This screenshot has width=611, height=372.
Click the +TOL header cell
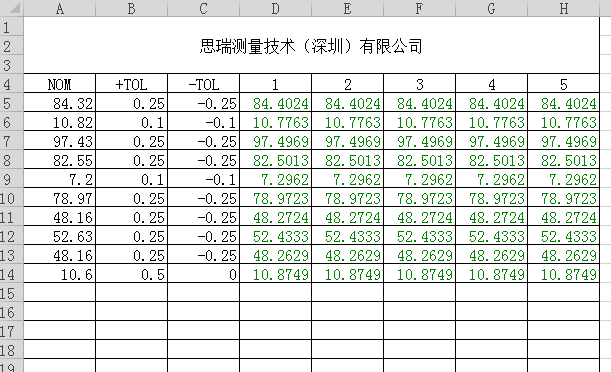132,84
